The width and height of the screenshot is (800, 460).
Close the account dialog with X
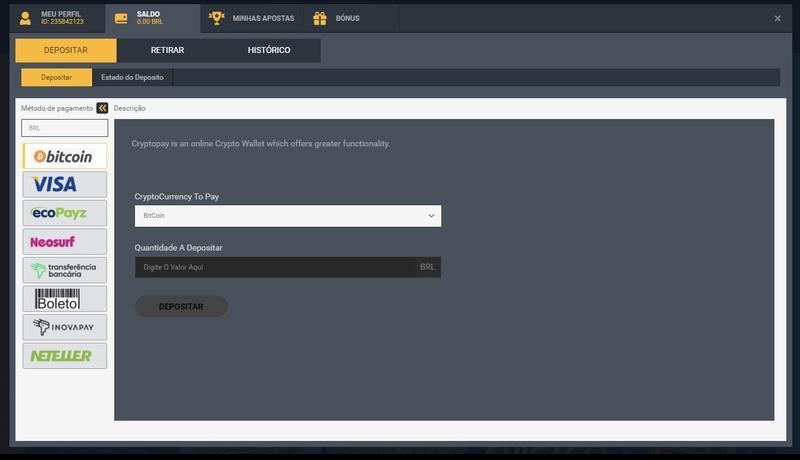[778, 18]
